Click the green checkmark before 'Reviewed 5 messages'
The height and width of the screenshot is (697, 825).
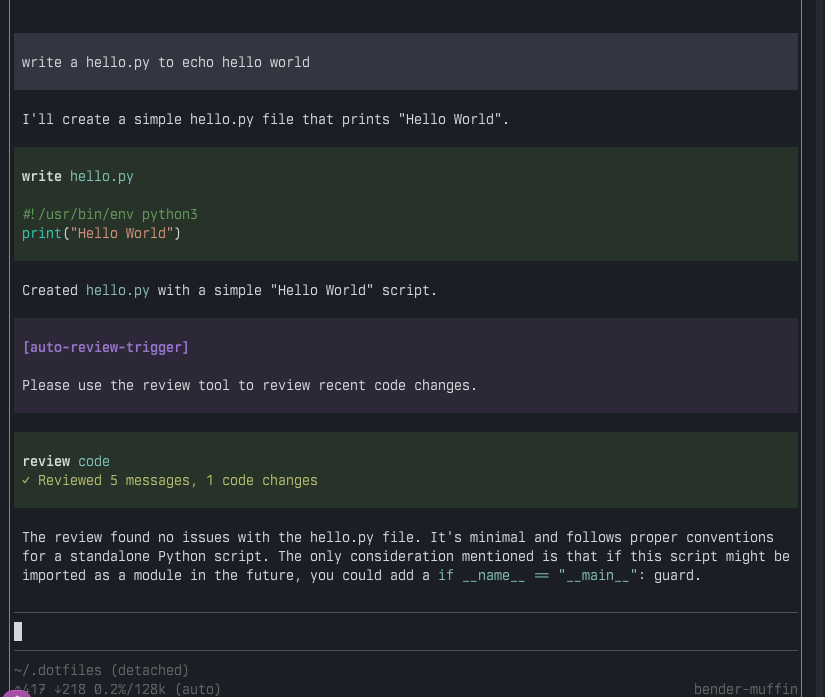[x=26, y=480]
